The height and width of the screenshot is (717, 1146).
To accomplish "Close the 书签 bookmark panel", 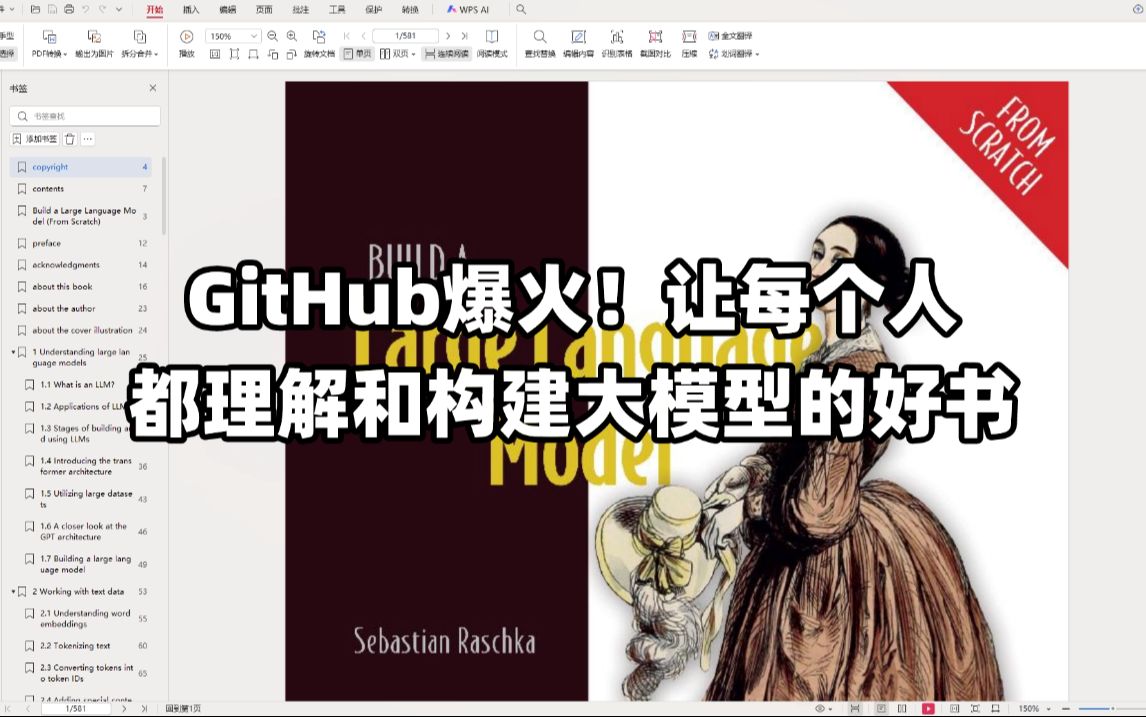I will point(153,88).
